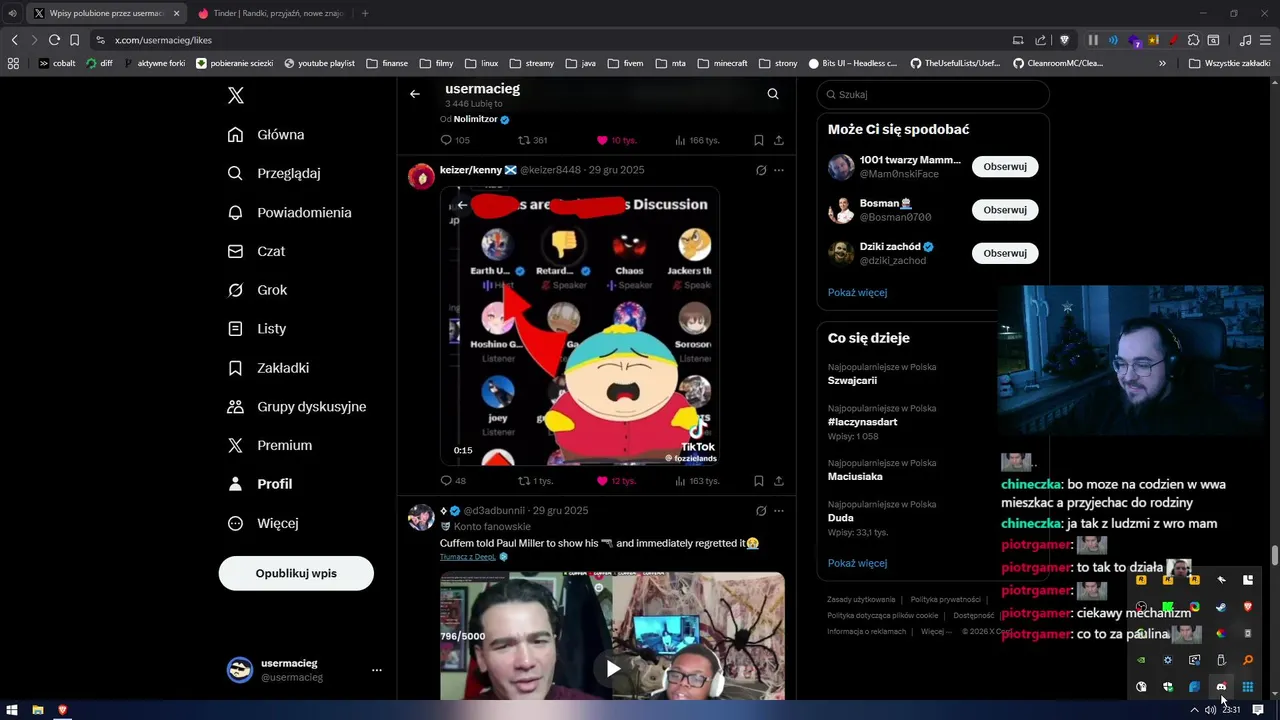The width and height of the screenshot is (1280, 720).
Task: Go to X home logo
Action: [x=236, y=95]
